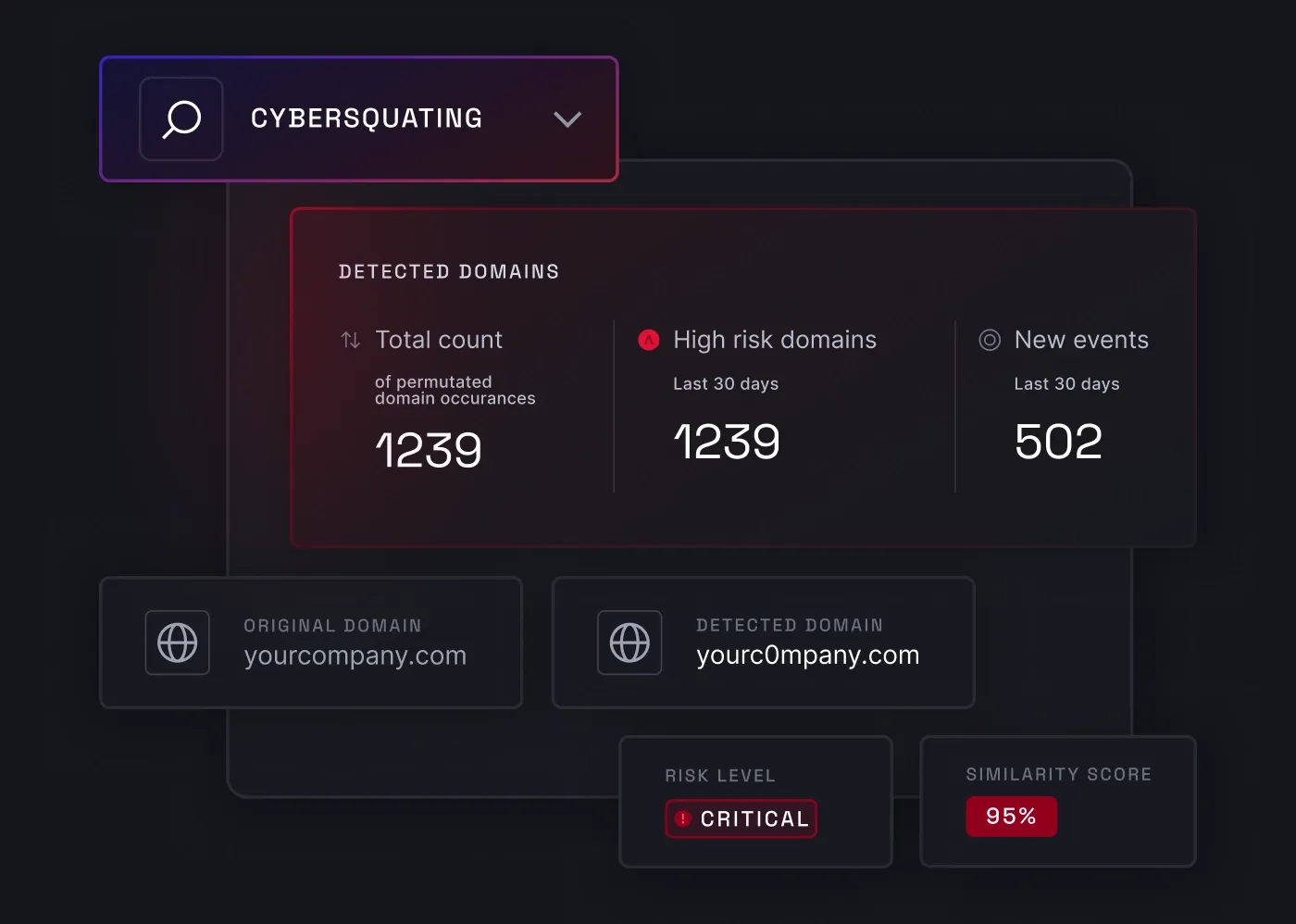
Task: Click the red alert icon for High risk domains
Action: point(648,340)
